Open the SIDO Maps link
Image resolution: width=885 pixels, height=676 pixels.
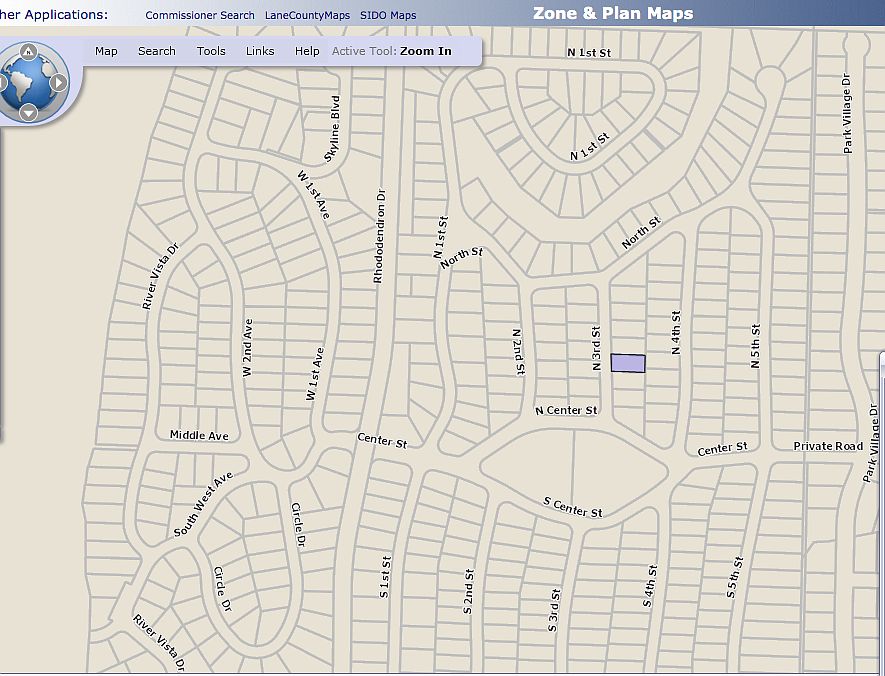(388, 15)
